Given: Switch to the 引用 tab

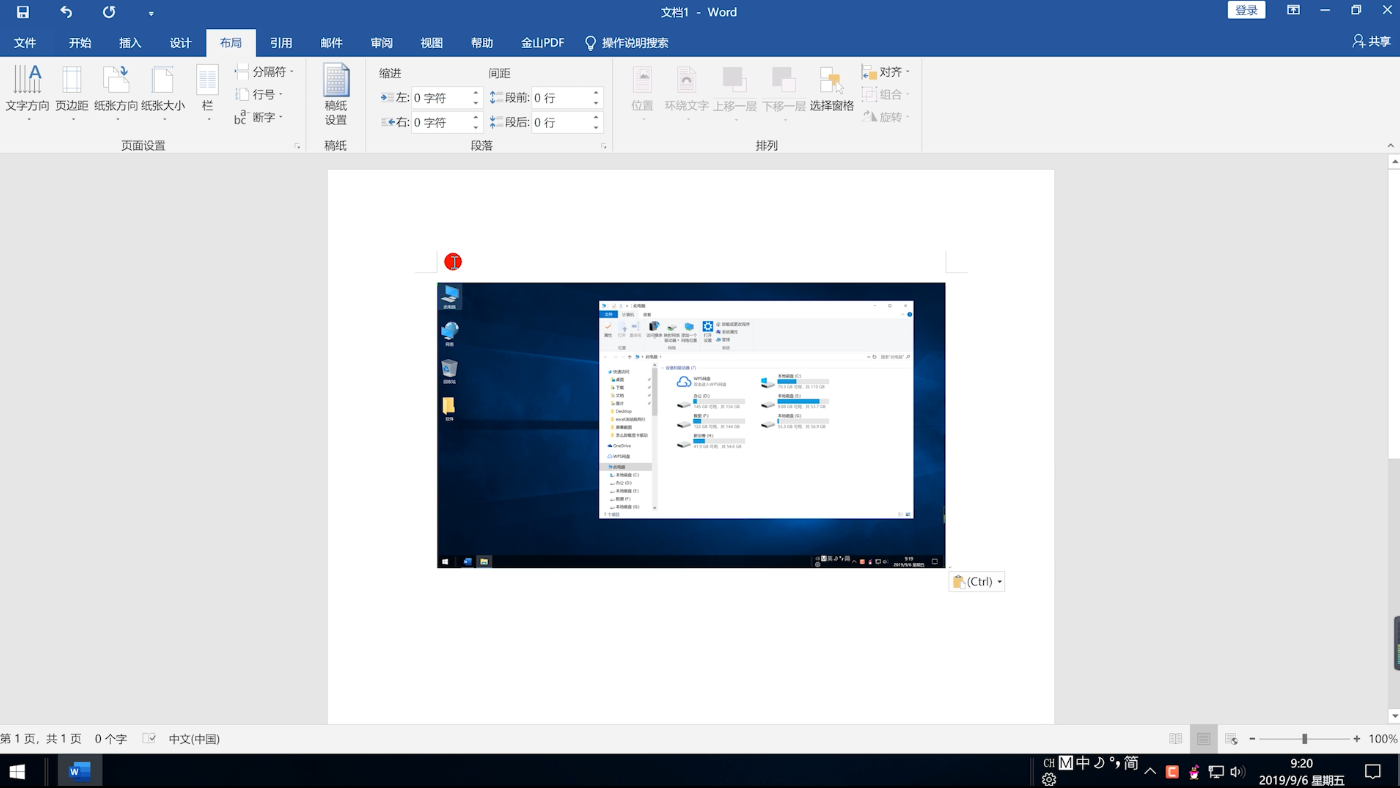Looking at the screenshot, I should click(x=281, y=43).
